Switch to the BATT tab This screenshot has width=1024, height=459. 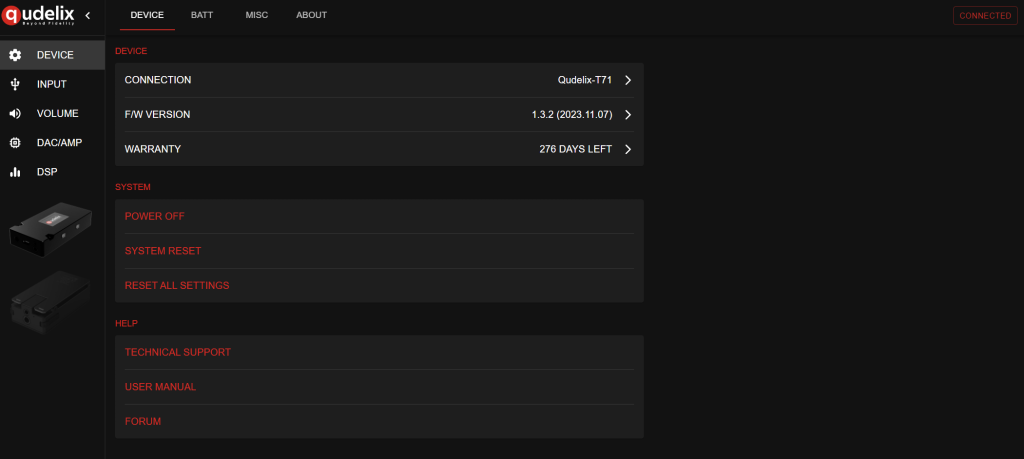click(x=202, y=15)
